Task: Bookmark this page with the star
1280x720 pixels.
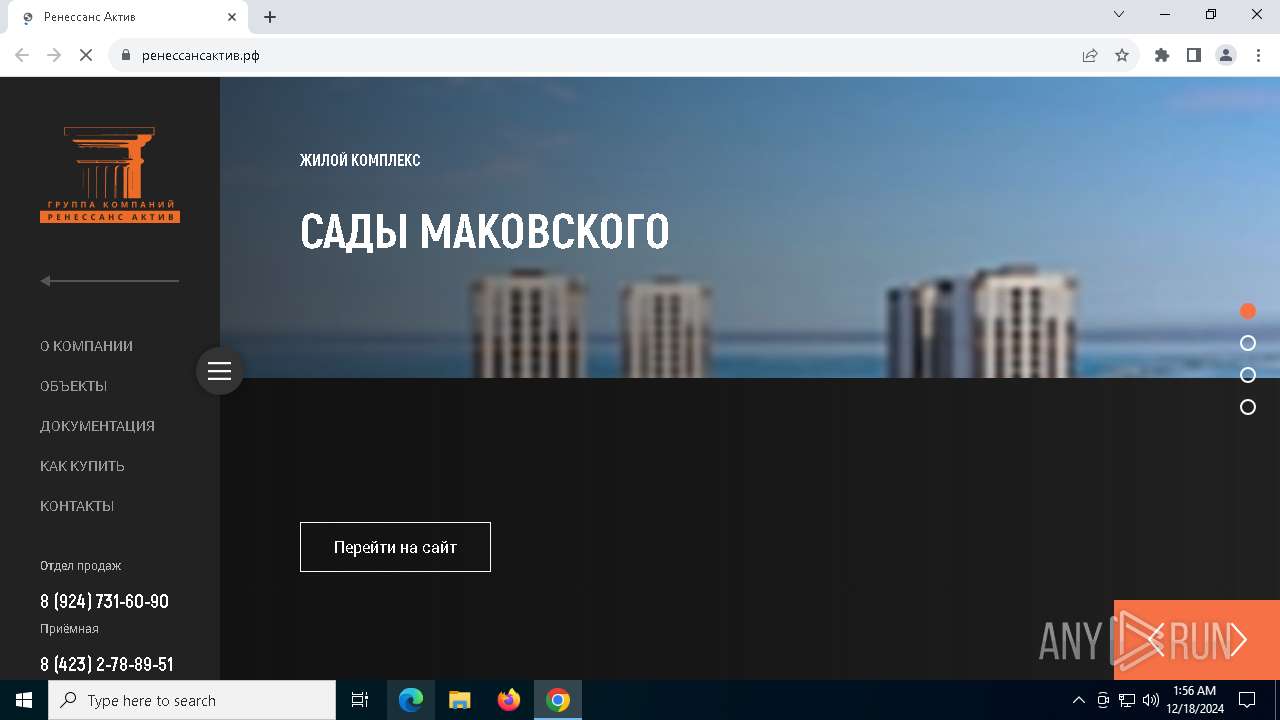Action: (1122, 55)
